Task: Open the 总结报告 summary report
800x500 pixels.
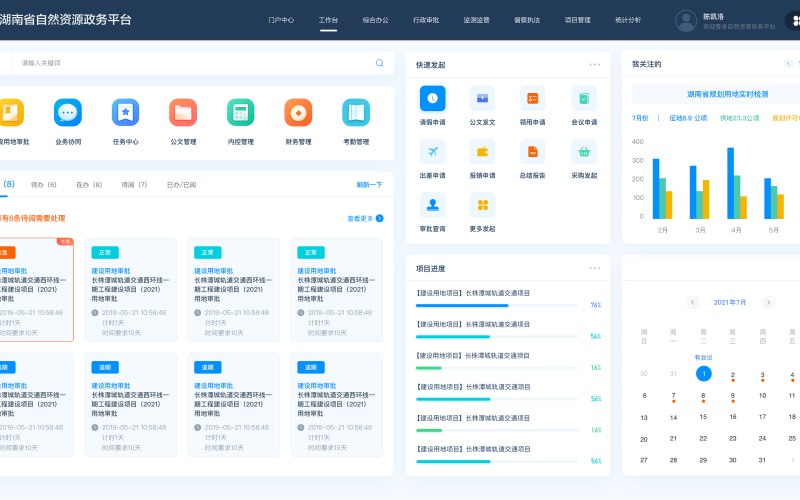Action: (x=533, y=152)
